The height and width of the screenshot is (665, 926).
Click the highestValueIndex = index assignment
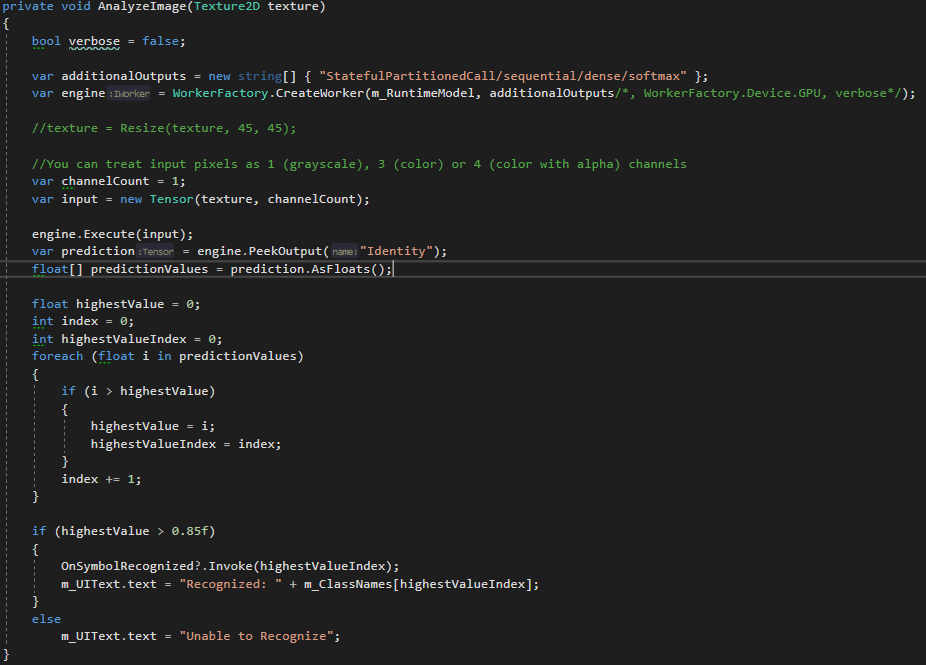[x=186, y=444]
